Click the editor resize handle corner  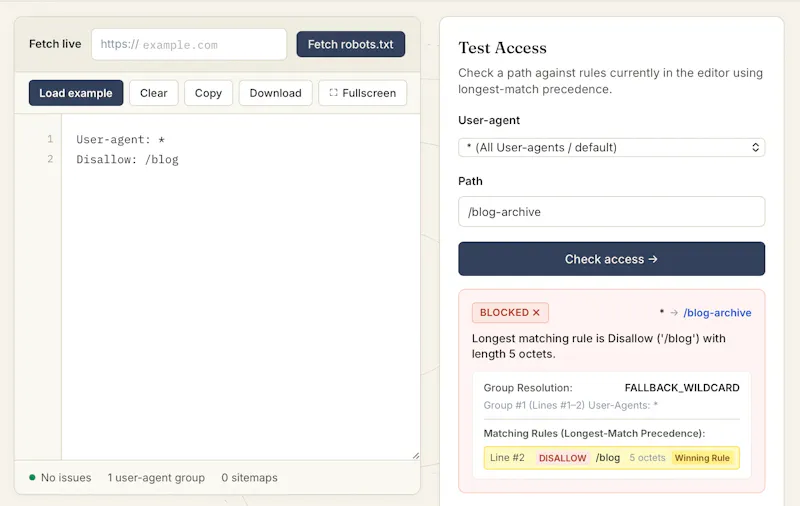(x=416, y=456)
